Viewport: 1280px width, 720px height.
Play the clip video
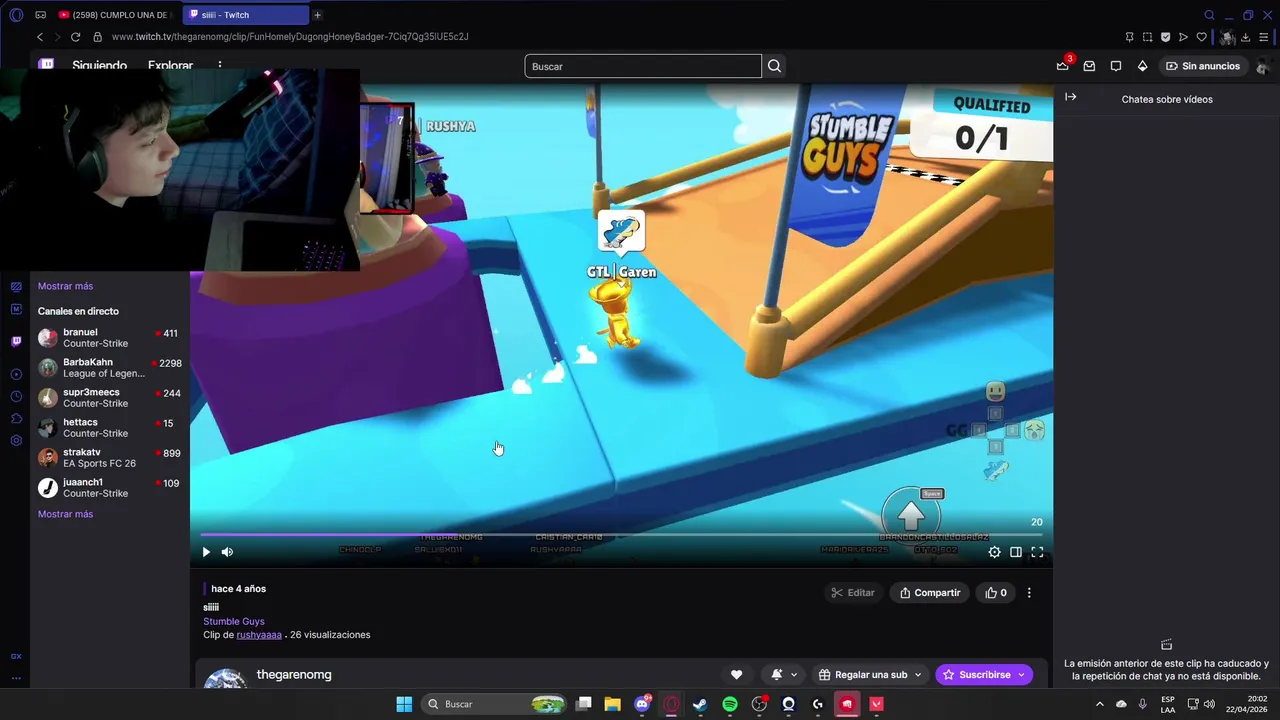[x=206, y=552]
